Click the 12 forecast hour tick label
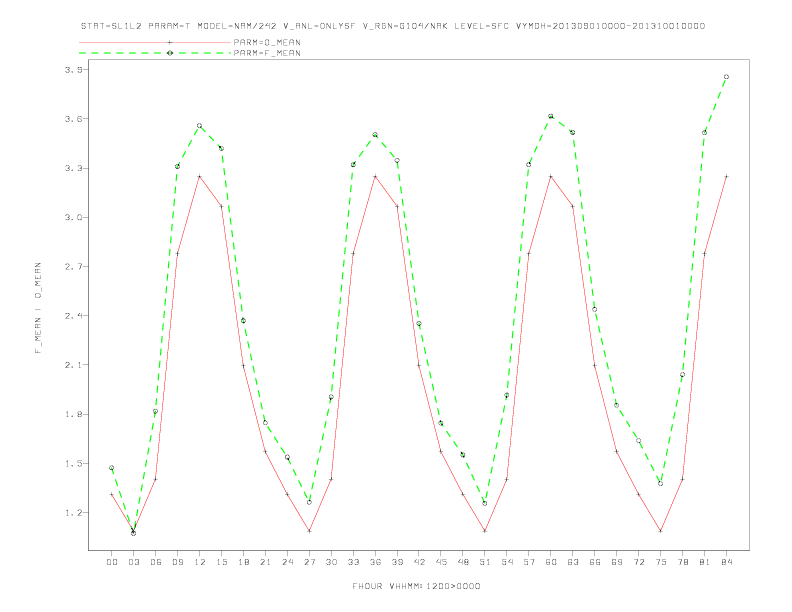The width and height of the screenshot is (792, 612). tap(200, 562)
